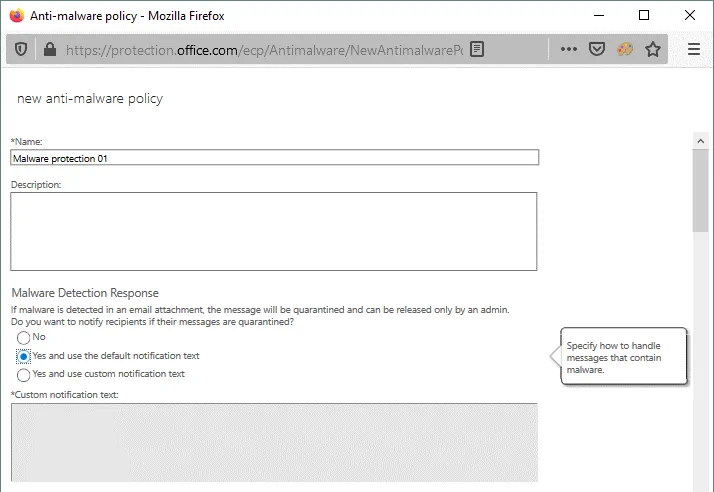Select the "No" notification radio button
The height and width of the screenshot is (492, 714).
tap(24, 338)
